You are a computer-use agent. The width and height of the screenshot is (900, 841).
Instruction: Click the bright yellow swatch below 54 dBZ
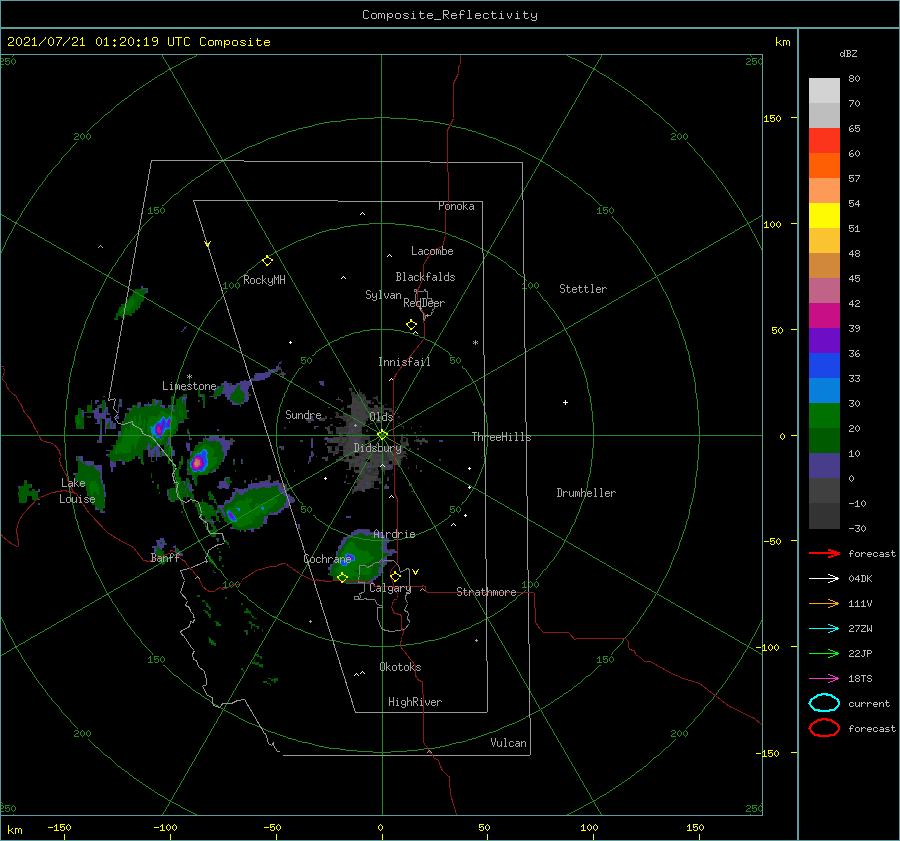(824, 215)
